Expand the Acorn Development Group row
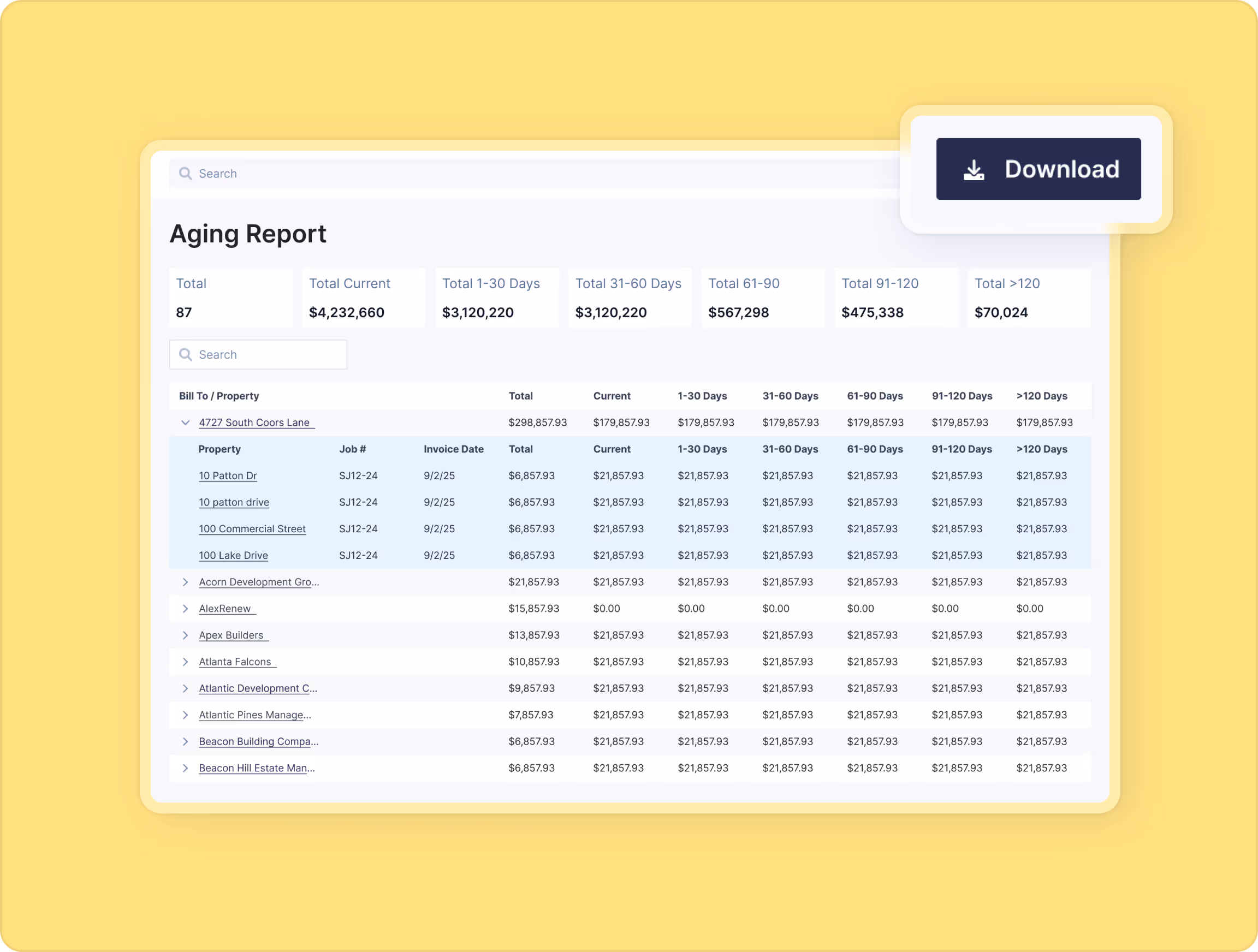The width and height of the screenshot is (1258, 952). coord(185,582)
